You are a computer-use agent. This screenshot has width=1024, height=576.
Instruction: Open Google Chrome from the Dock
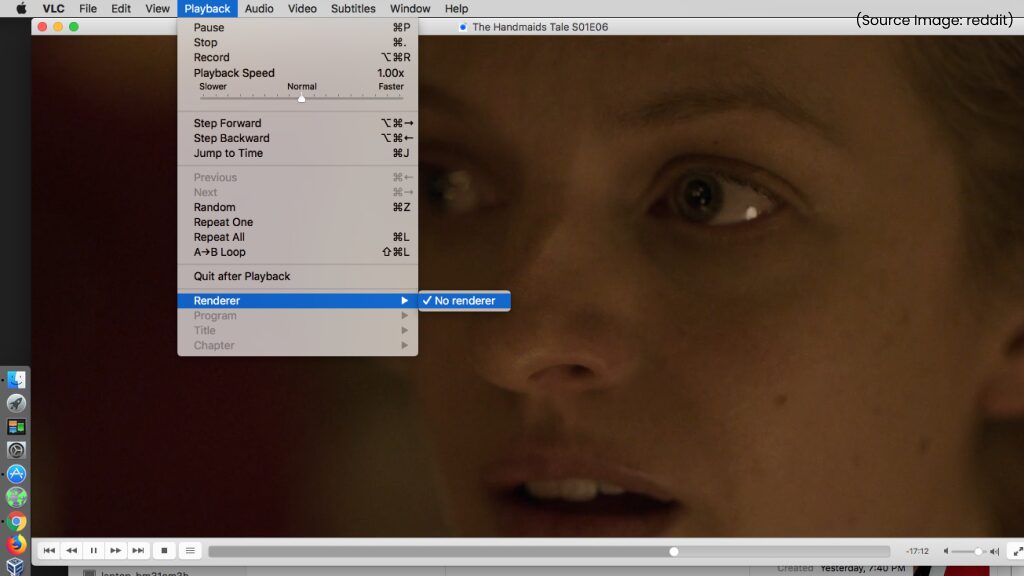click(x=16, y=521)
